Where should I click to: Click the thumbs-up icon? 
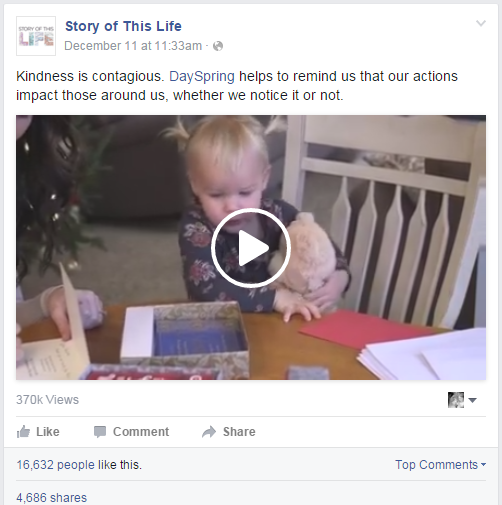23,432
